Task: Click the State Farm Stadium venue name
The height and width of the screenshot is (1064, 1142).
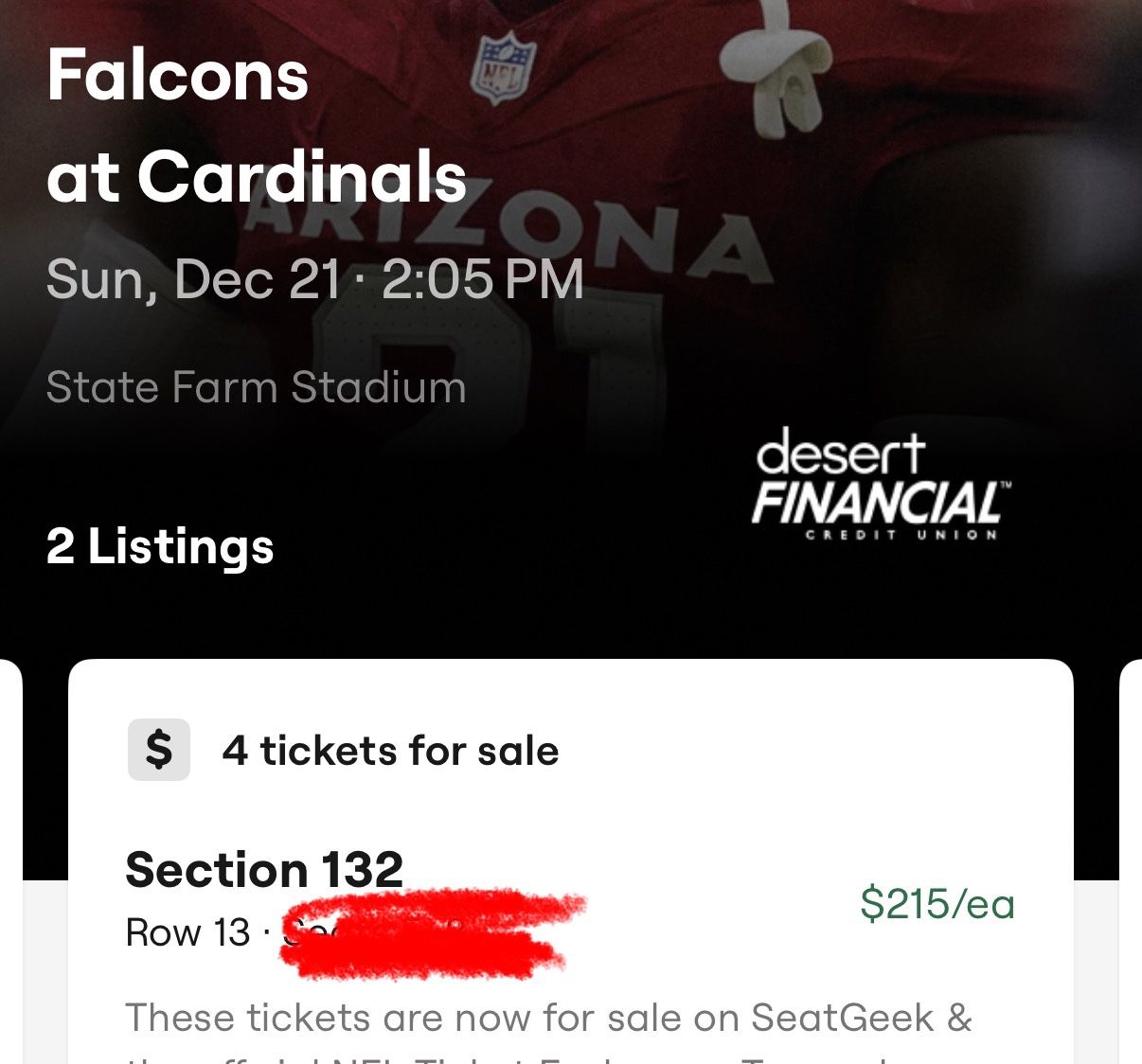Action: 256,386
